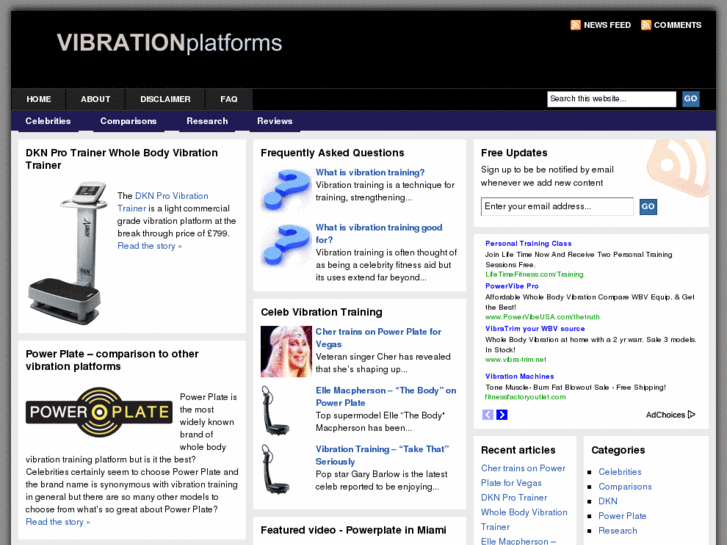The image size is (727, 545).
Task: Click 'Read the story' under Power Plate comparison
Action: [x=57, y=522]
